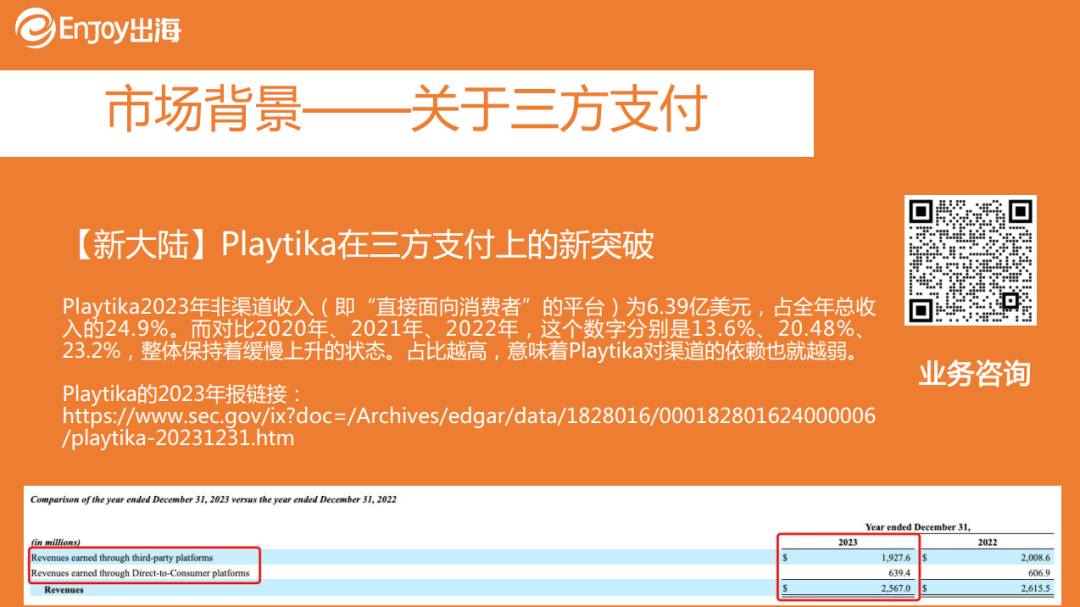Click 'Year ended December 31,' table header
1080x607 pixels.
click(x=917, y=527)
